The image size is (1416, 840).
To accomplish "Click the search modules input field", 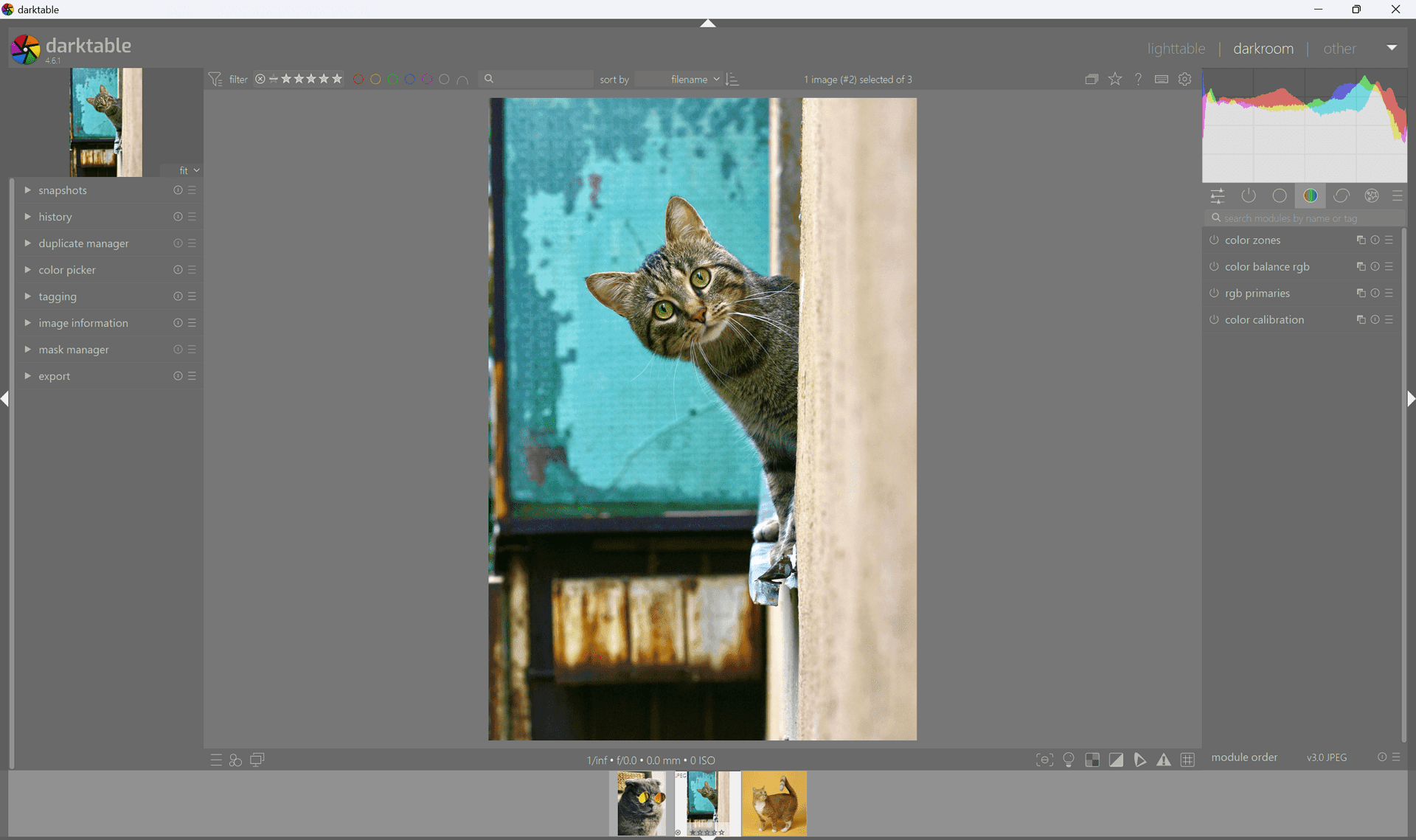I will pyautogui.click(x=1304, y=218).
